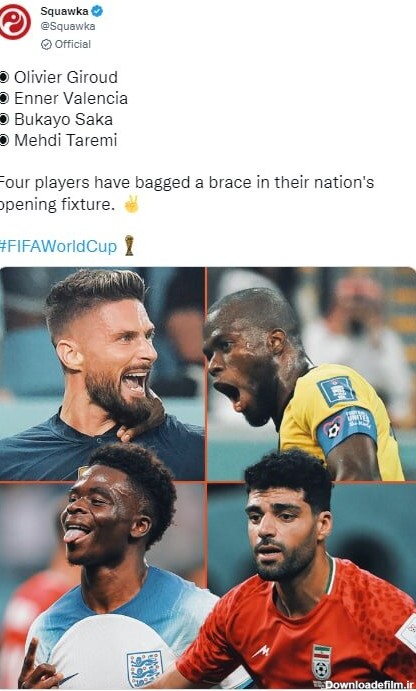The image size is (416, 691).
Task: Click the Bukayo Saka text line
Action: click(x=63, y=119)
